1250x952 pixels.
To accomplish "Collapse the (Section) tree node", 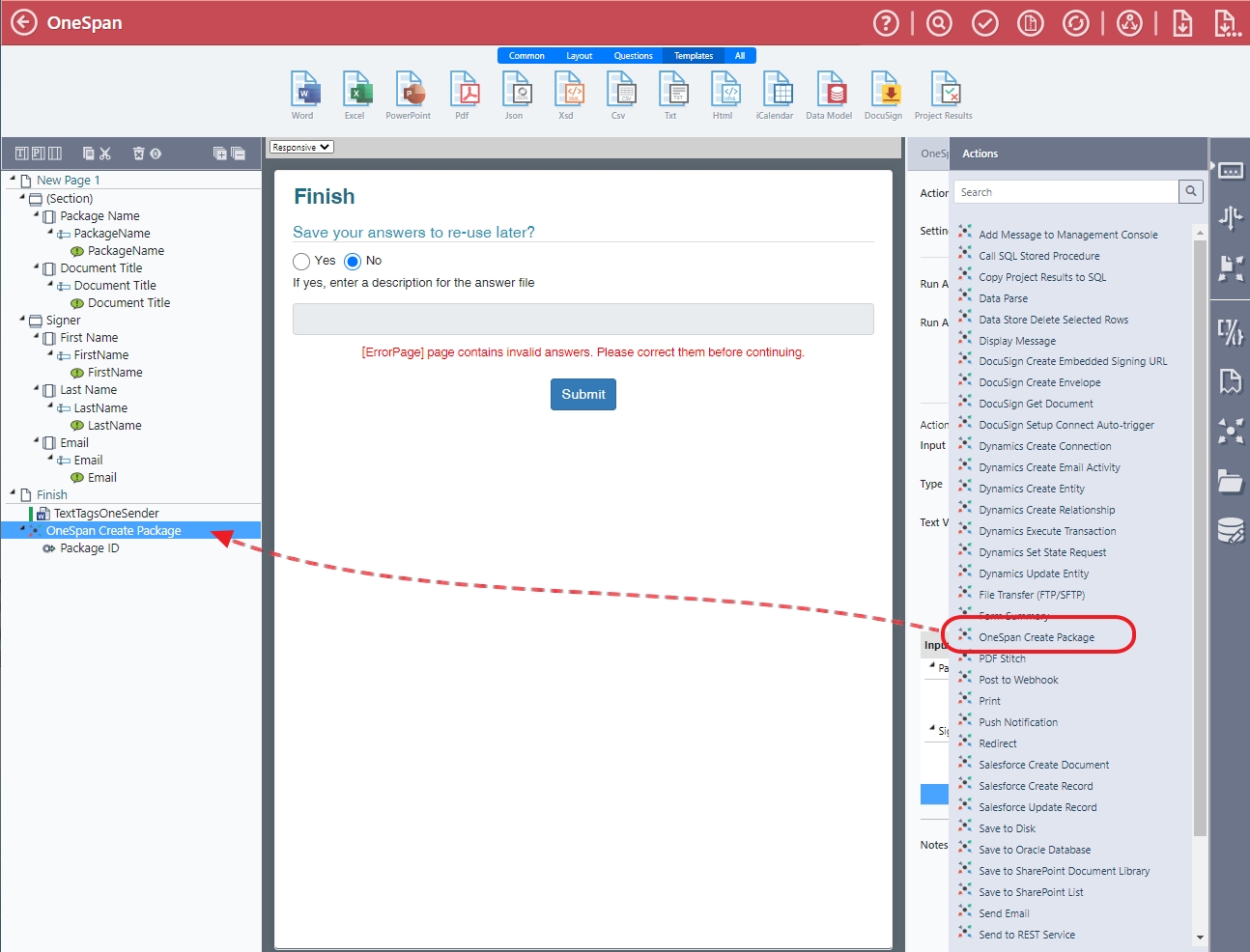I will tap(22, 197).
